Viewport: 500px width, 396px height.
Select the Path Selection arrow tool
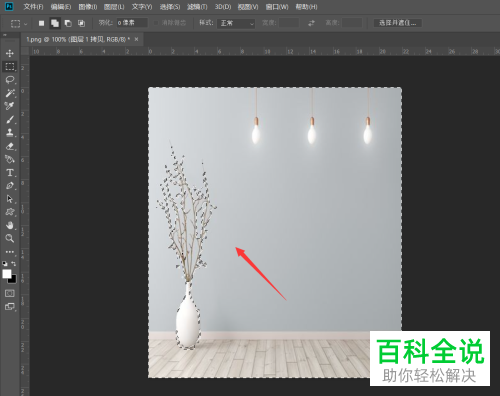(x=10, y=199)
